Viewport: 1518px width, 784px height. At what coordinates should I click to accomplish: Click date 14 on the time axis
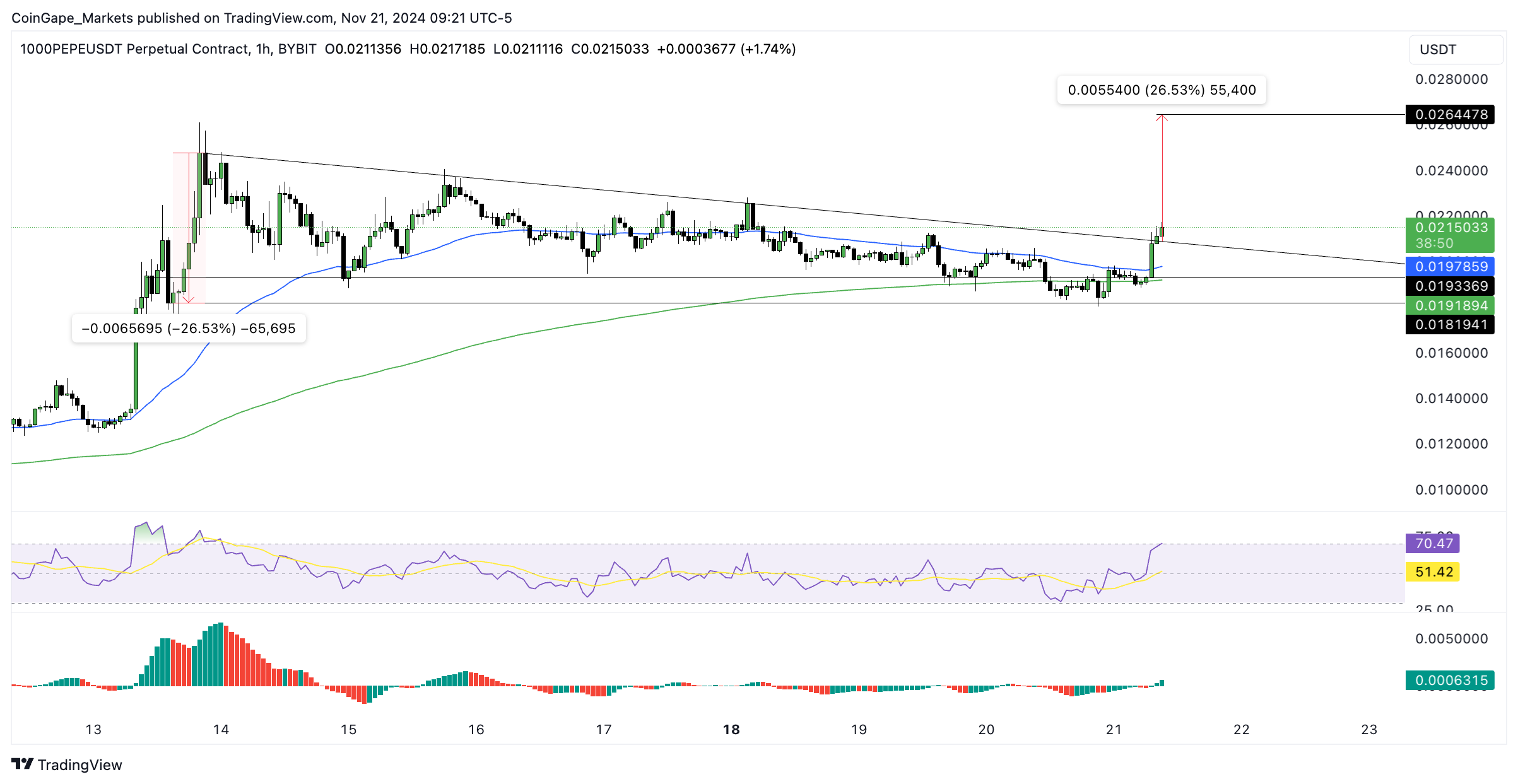click(221, 729)
